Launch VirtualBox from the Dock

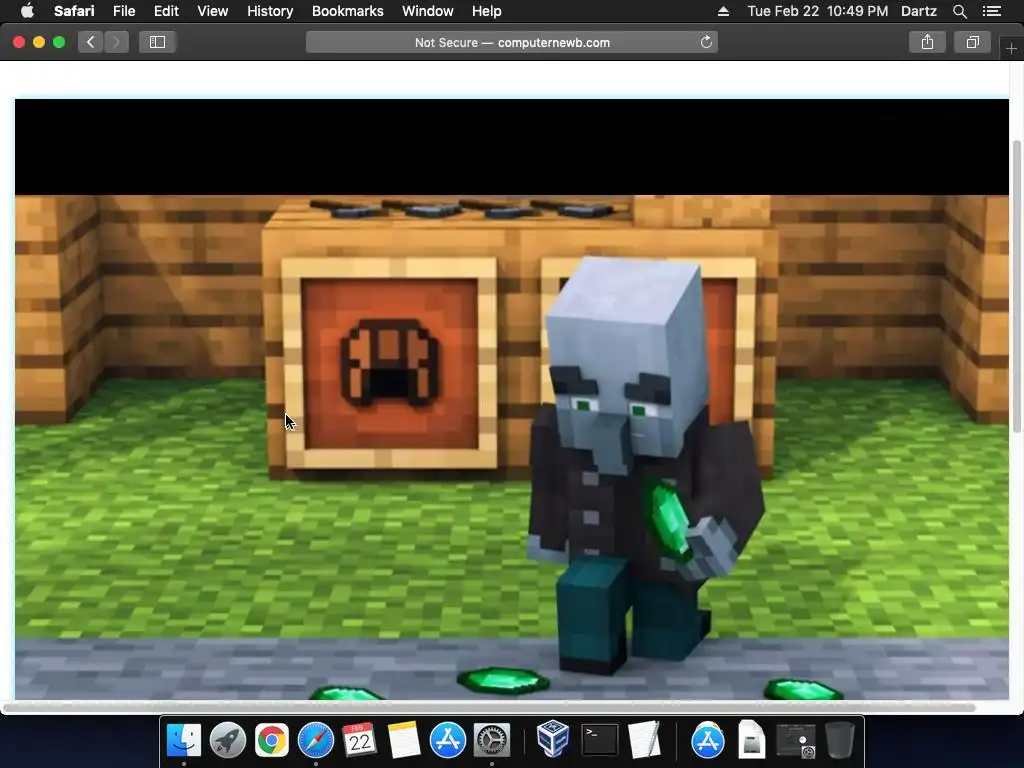552,739
